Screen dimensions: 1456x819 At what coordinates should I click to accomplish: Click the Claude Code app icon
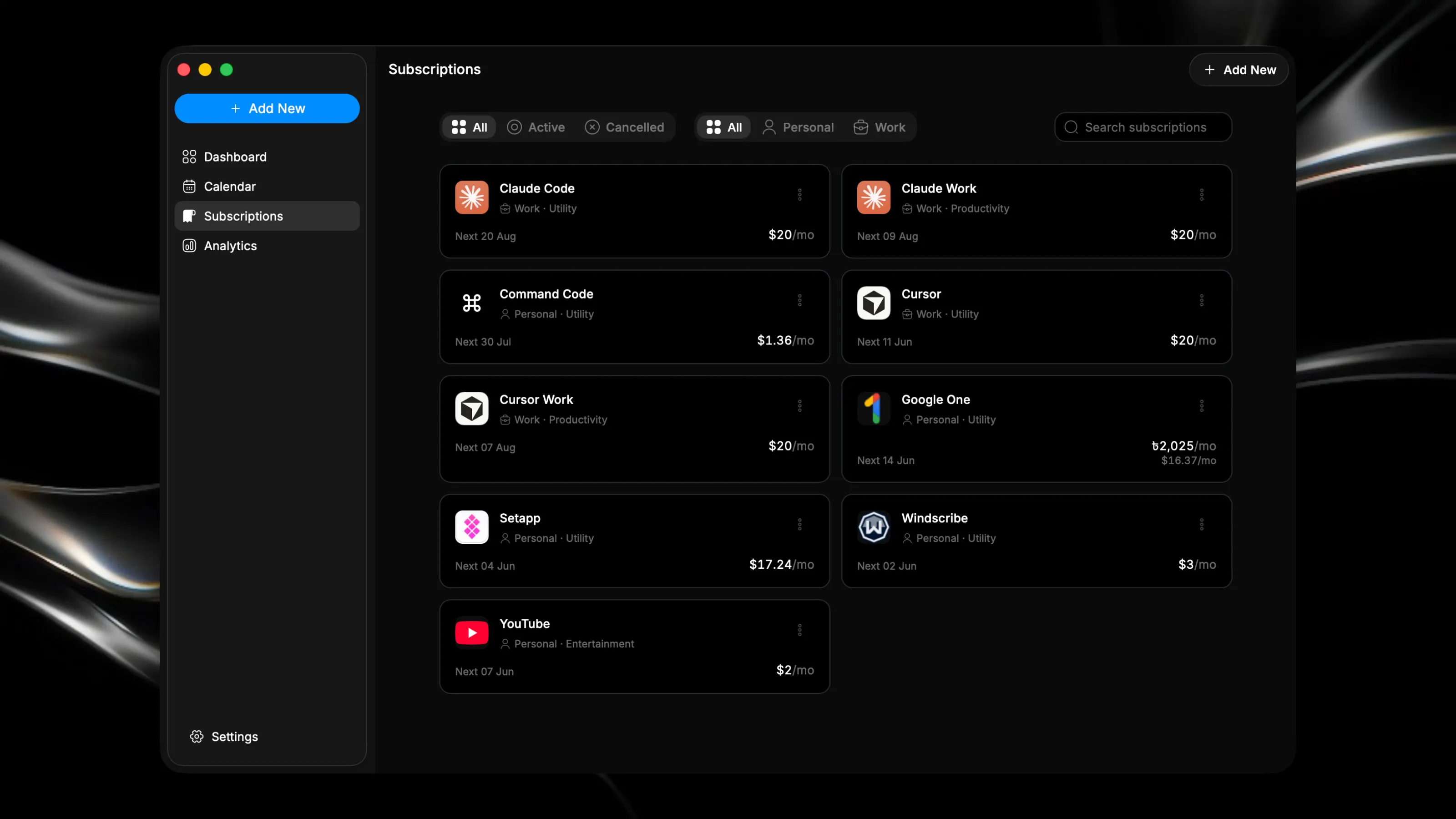click(471, 197)
